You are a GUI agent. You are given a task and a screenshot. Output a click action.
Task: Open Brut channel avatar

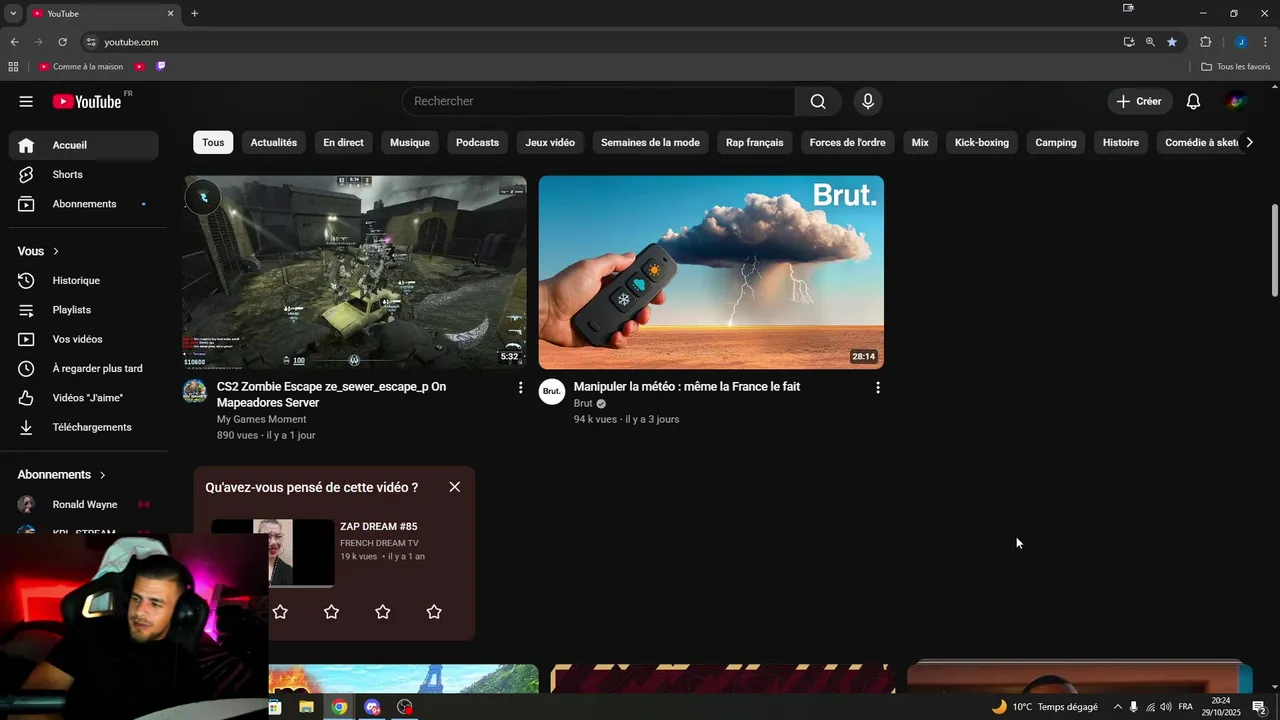(552, 391)
